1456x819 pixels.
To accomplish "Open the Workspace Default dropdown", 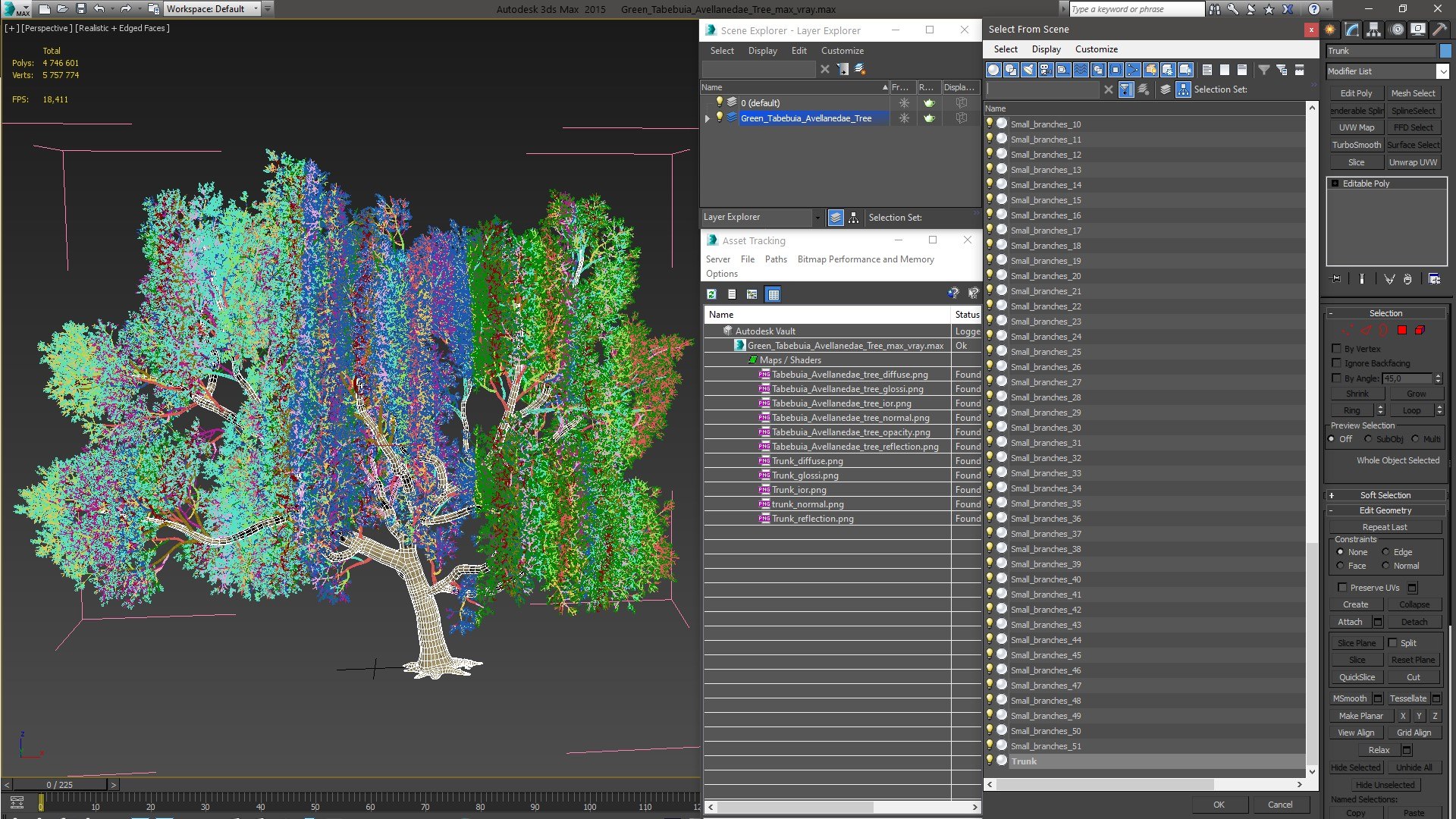I will click(212, 9).
